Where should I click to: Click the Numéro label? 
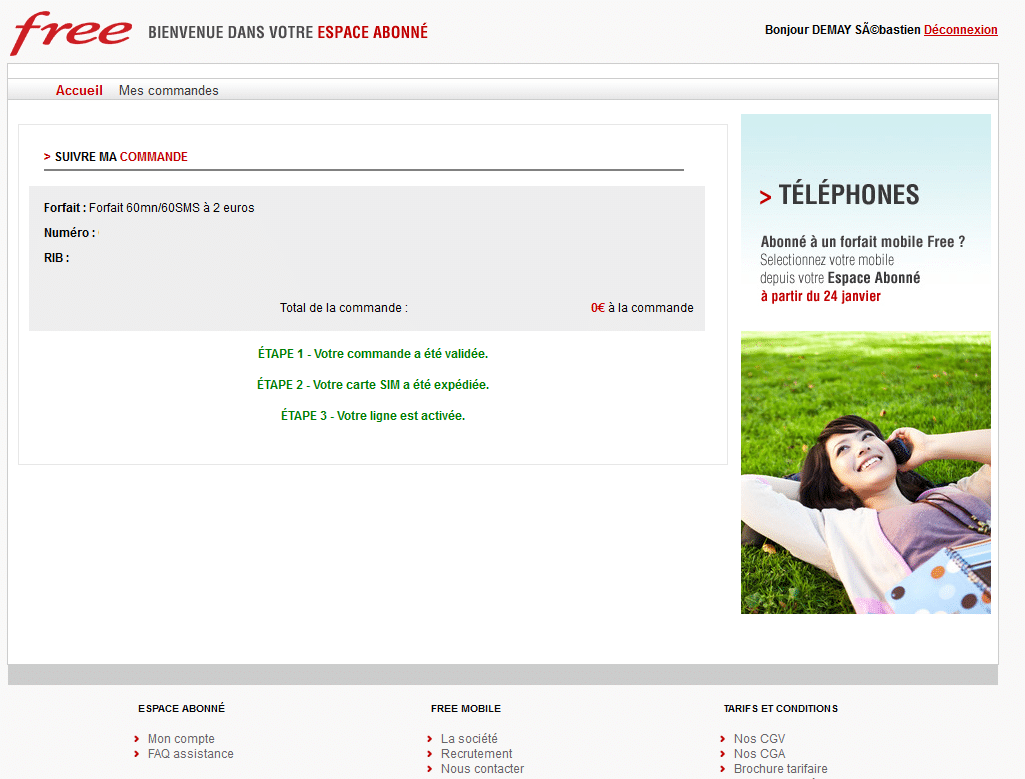(x=69, y=233)
